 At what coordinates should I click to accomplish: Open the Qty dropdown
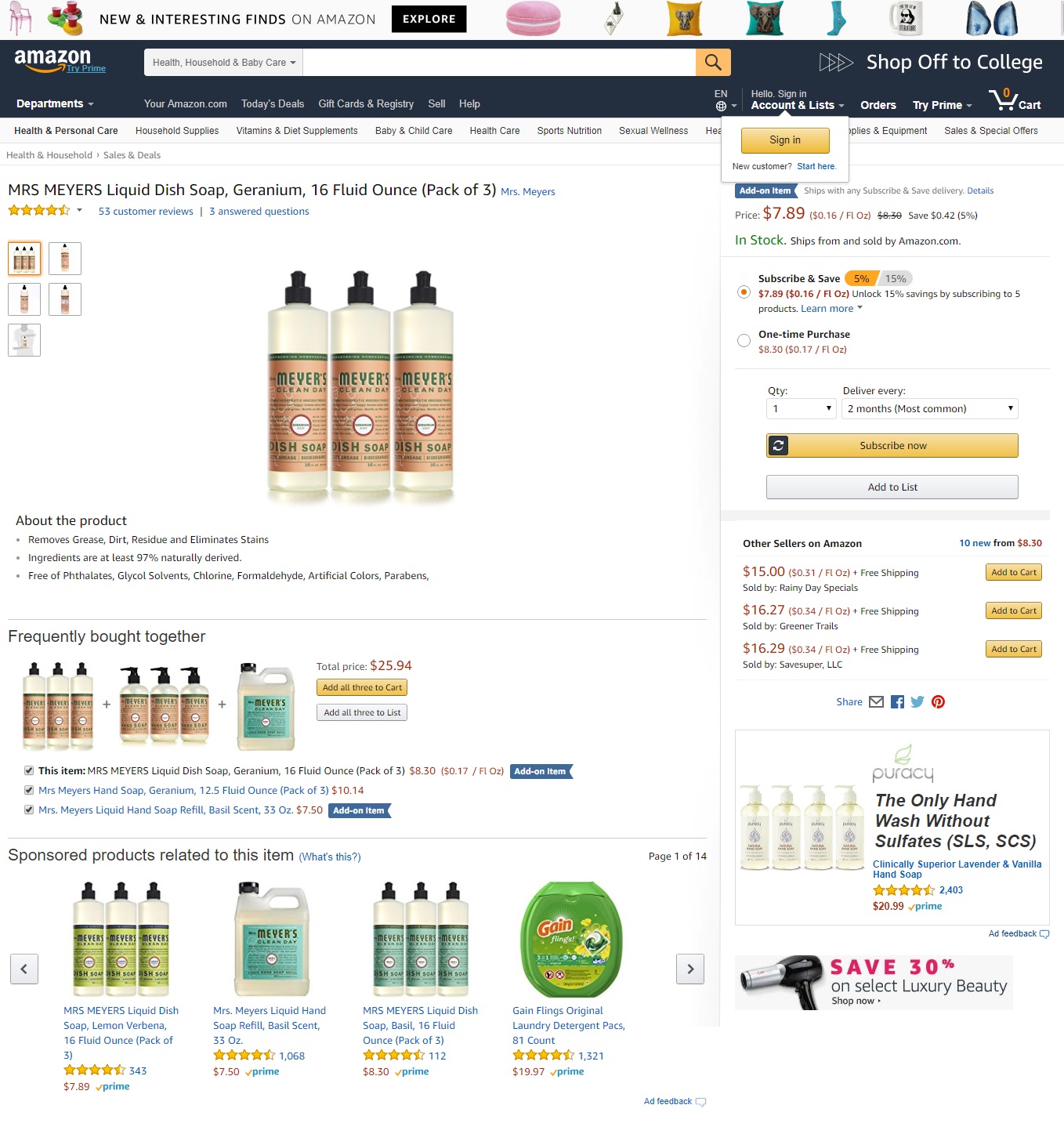pyautogui.click(x=802, y=408)
